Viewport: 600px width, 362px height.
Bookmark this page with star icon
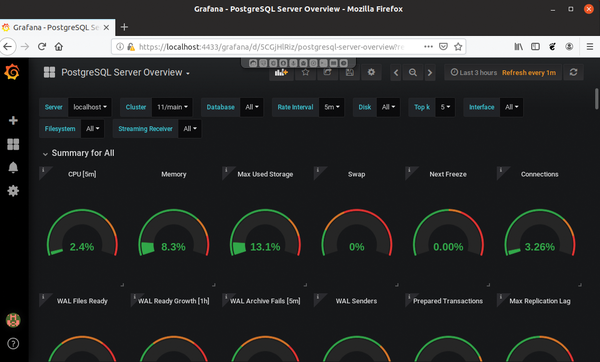(458, 47)
